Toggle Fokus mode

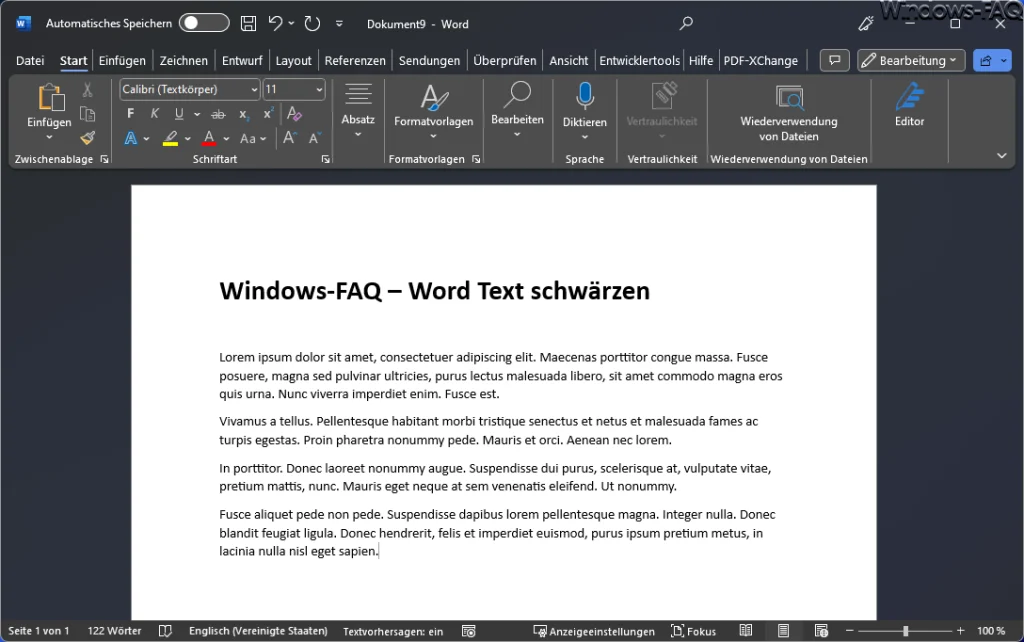point(694,631)
